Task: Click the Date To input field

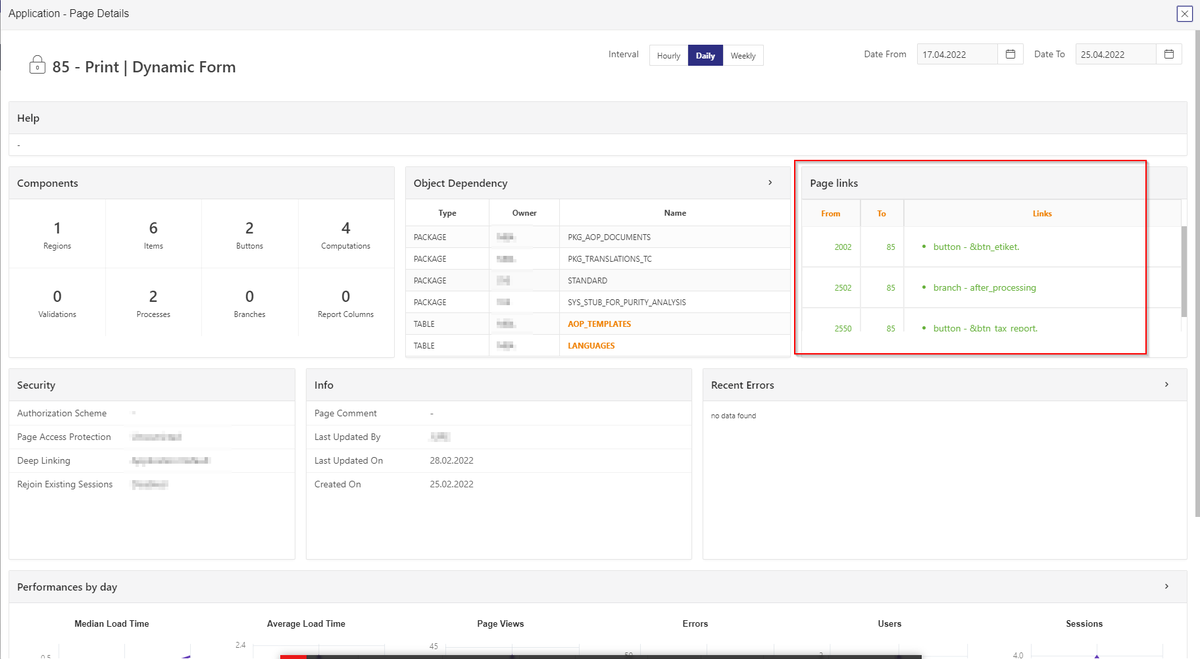Action: coord(1117,54)
